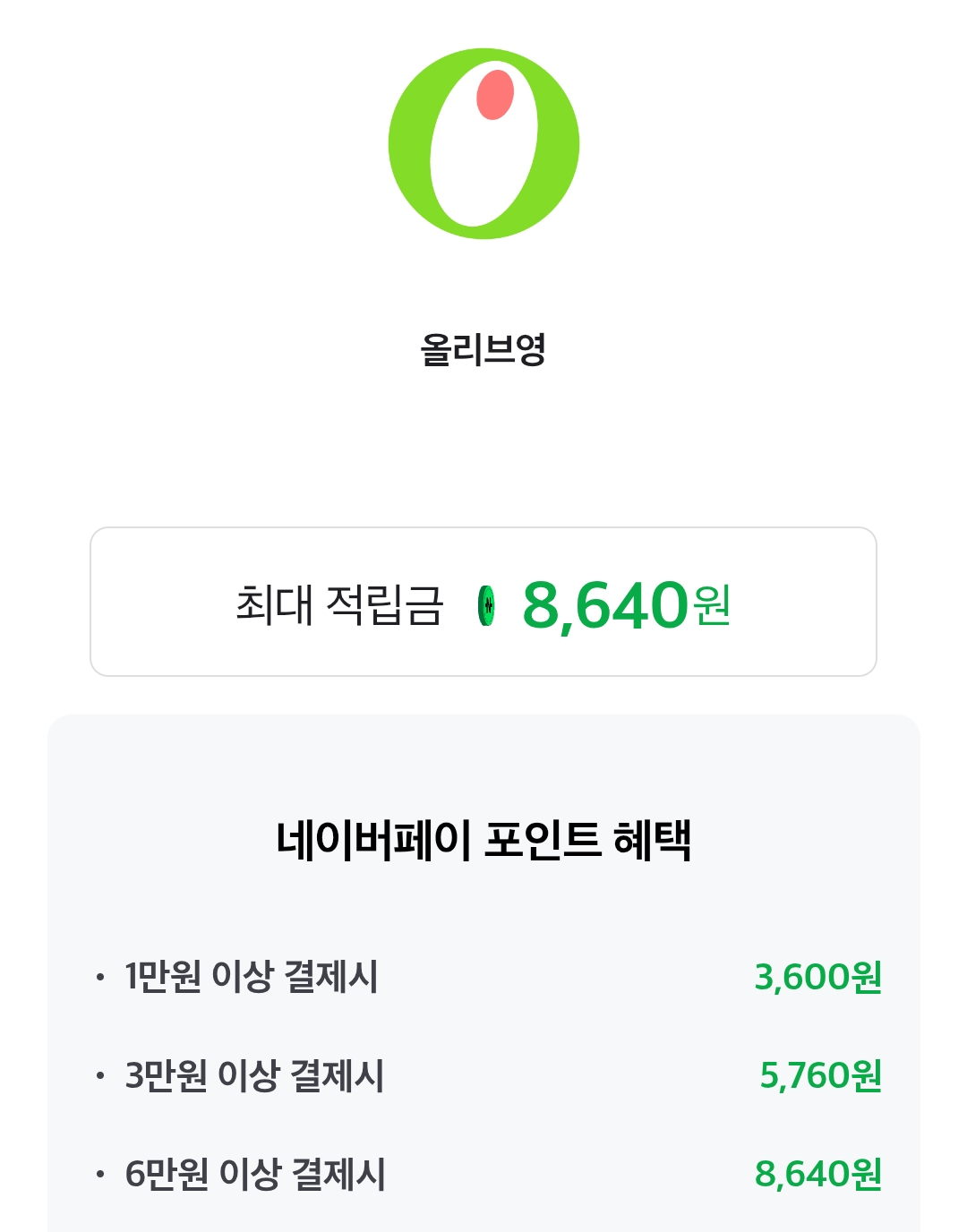Click the bullet before 6만원 이상 결제시
Image resolution: width=967 pixels, height=1232 pixels.
100,1174
